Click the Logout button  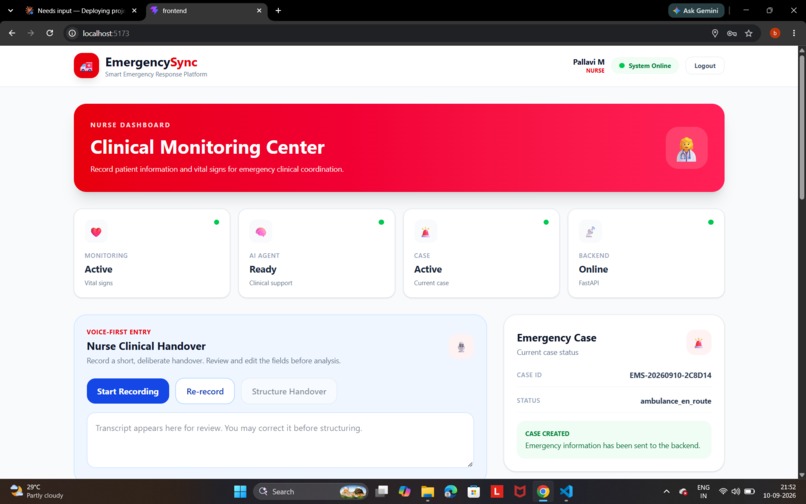[x=705, y=66]
